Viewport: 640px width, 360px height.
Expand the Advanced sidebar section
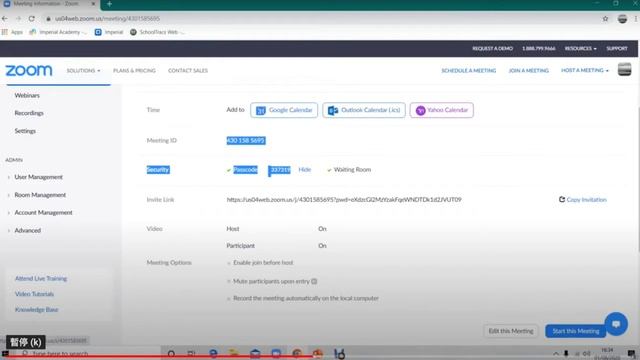(x=27, y=230)
